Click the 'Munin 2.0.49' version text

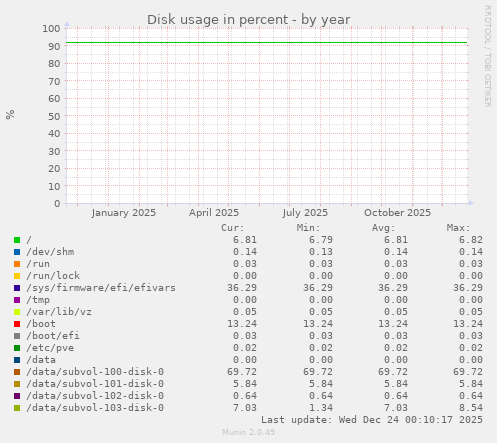click(x=249, y=432)
